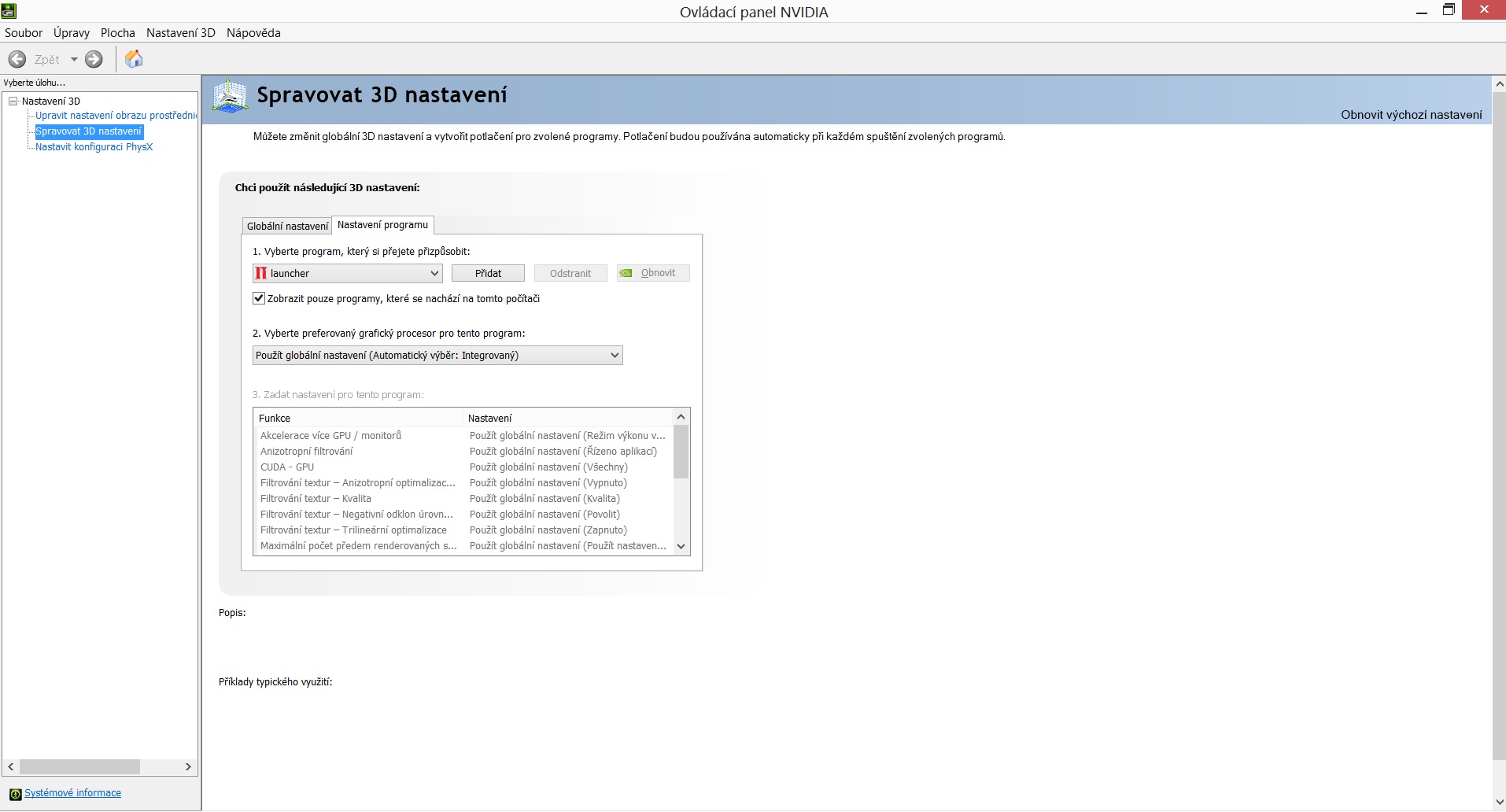Select 'Maximální počet předem renderovaných' row
Viewport: 1506px width, 812px height.
pos(463,545)
